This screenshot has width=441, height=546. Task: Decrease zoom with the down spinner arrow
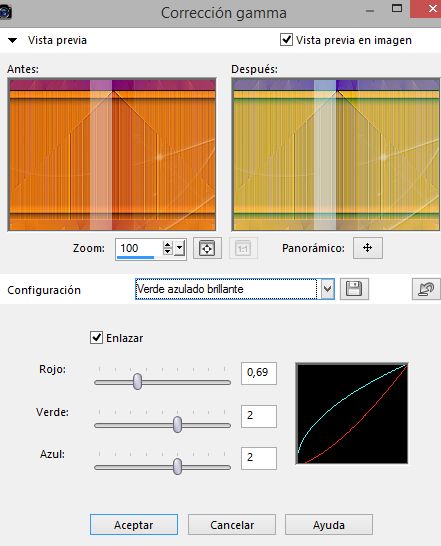pos(168,251)
